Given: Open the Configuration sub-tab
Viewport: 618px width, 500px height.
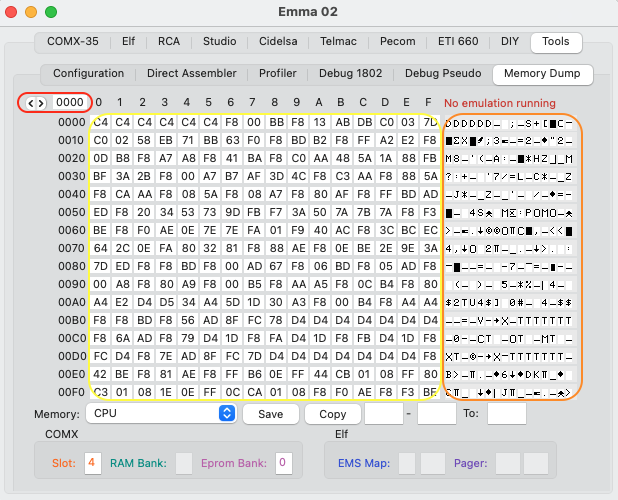Looking at the screenshot, I should coord(88,73).
